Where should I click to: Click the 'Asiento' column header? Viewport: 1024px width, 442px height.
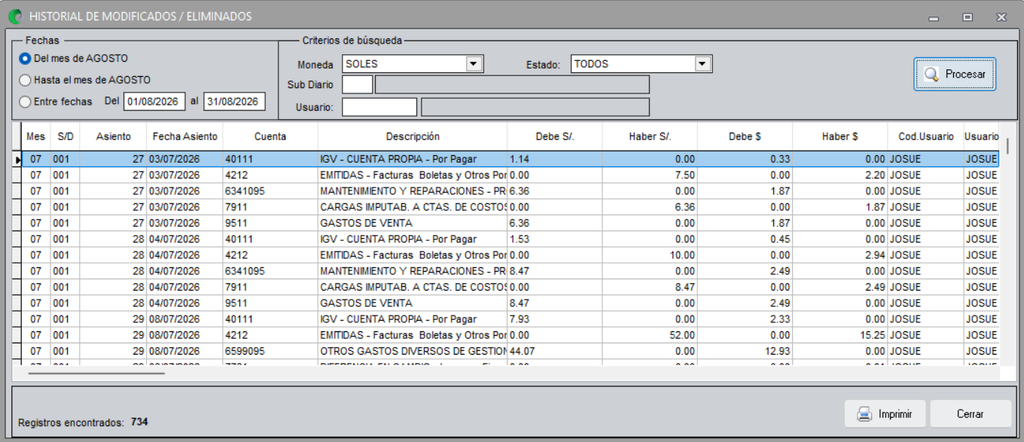(113, 136)
